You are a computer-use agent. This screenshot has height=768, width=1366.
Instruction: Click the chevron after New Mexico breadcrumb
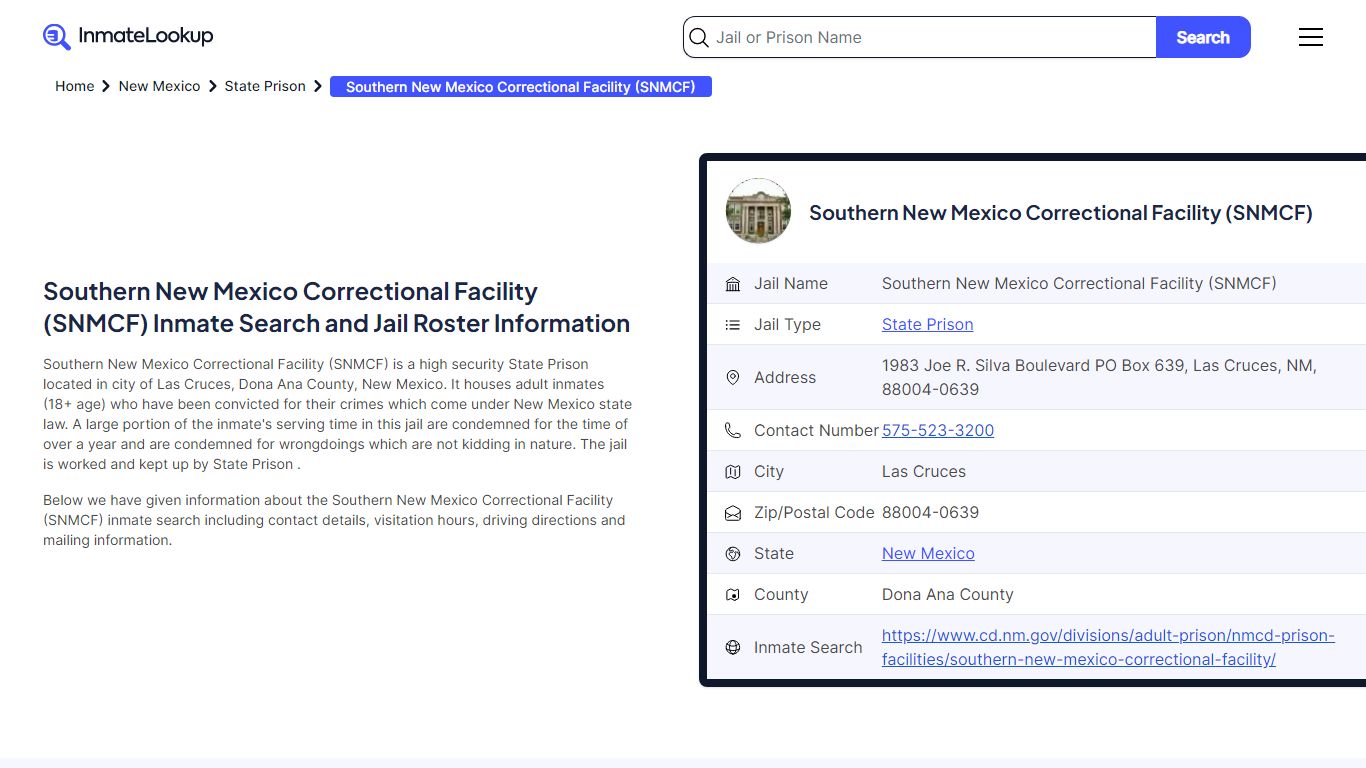pos(212,87)
